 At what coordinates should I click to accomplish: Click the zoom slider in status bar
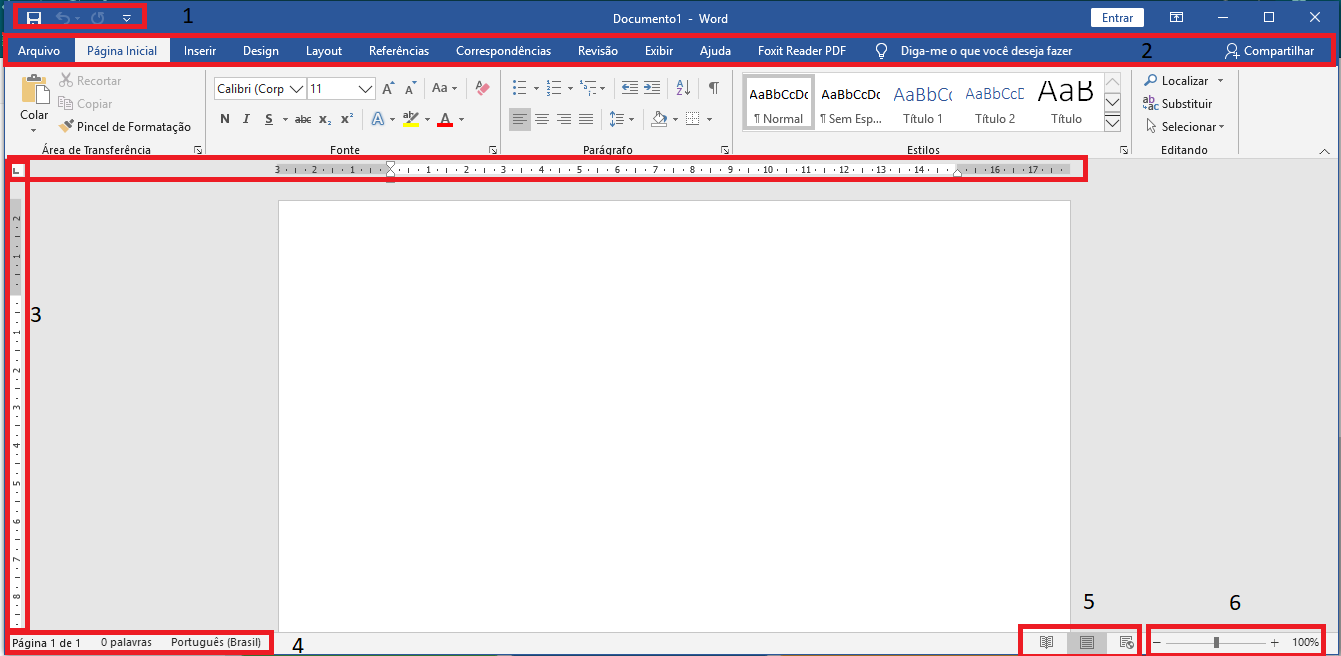coord(1215,642)
